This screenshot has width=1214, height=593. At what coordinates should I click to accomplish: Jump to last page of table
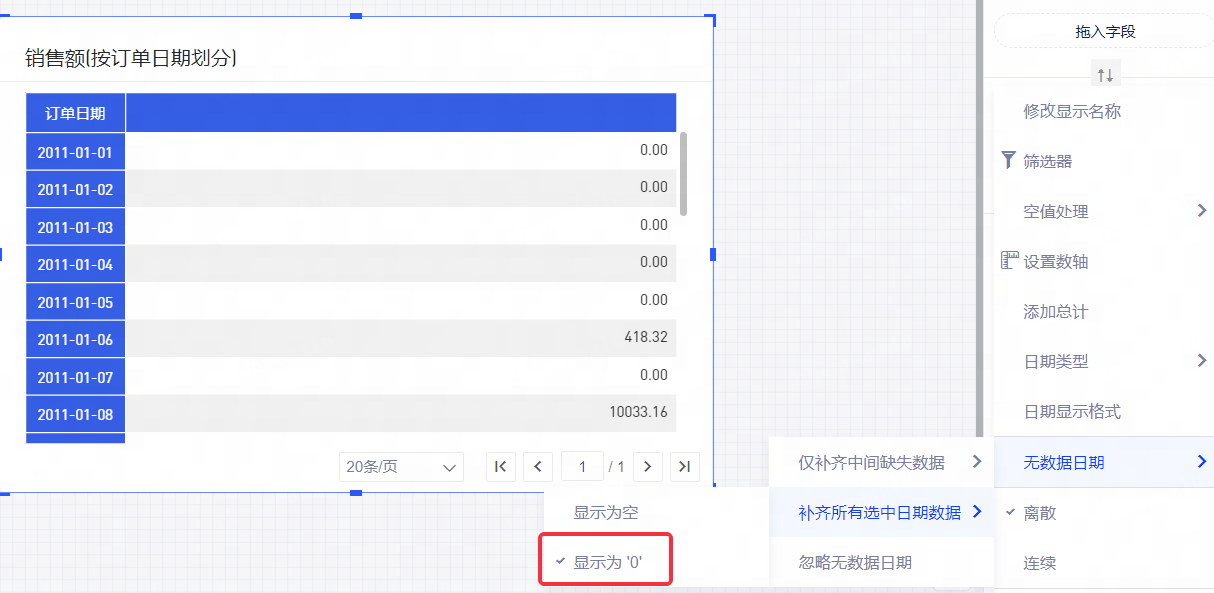685,466
